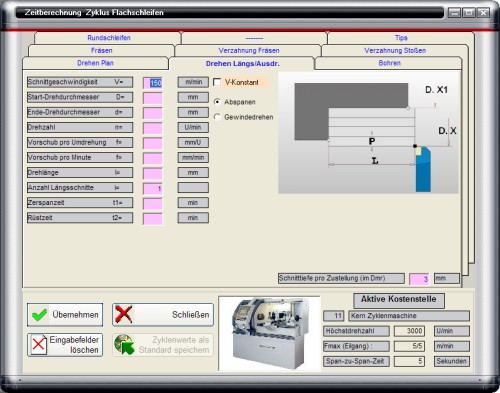This screenshot has height=393, width=500.
Task: Click the Kostenstelle number field 11
Action: click(334, 316)
